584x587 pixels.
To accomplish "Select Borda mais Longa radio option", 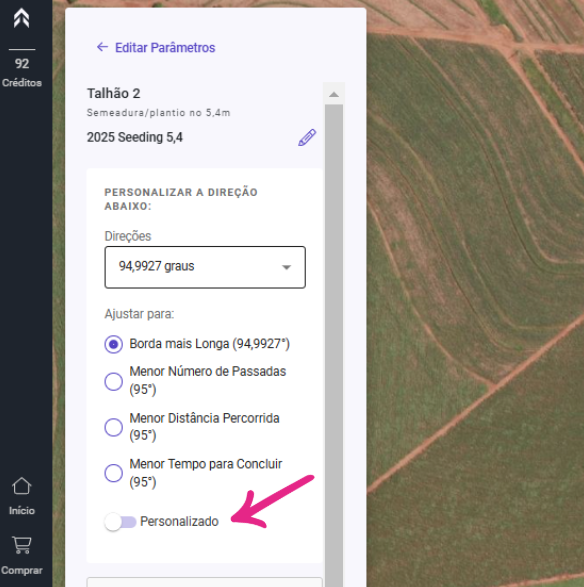I will (x=113, y=344).
